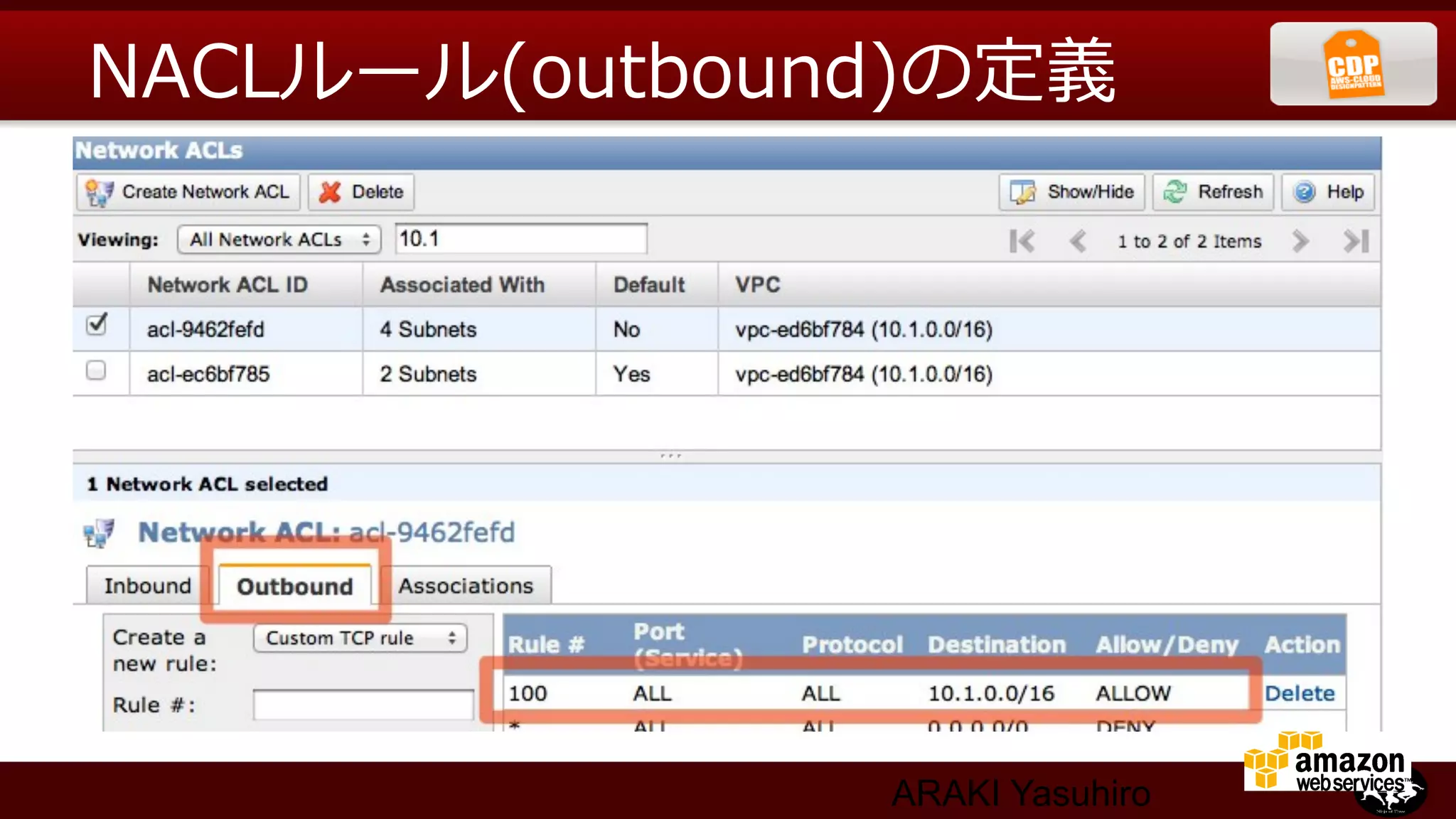Select the Outbound tab

[295, 587]
